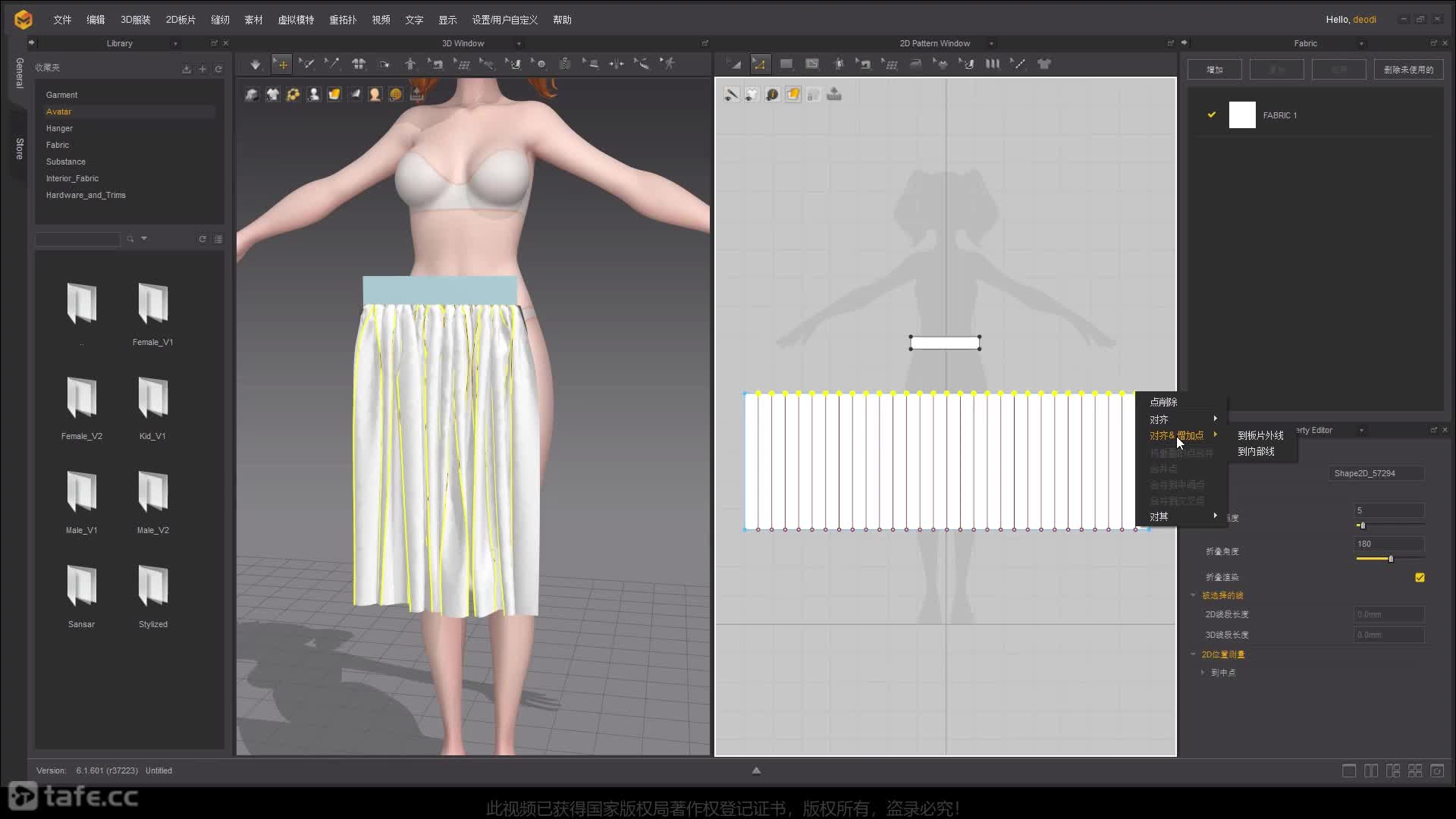
Task: Click the Simulate arrow icon in 3D toolbar
Action: click(x=256, y=64)
